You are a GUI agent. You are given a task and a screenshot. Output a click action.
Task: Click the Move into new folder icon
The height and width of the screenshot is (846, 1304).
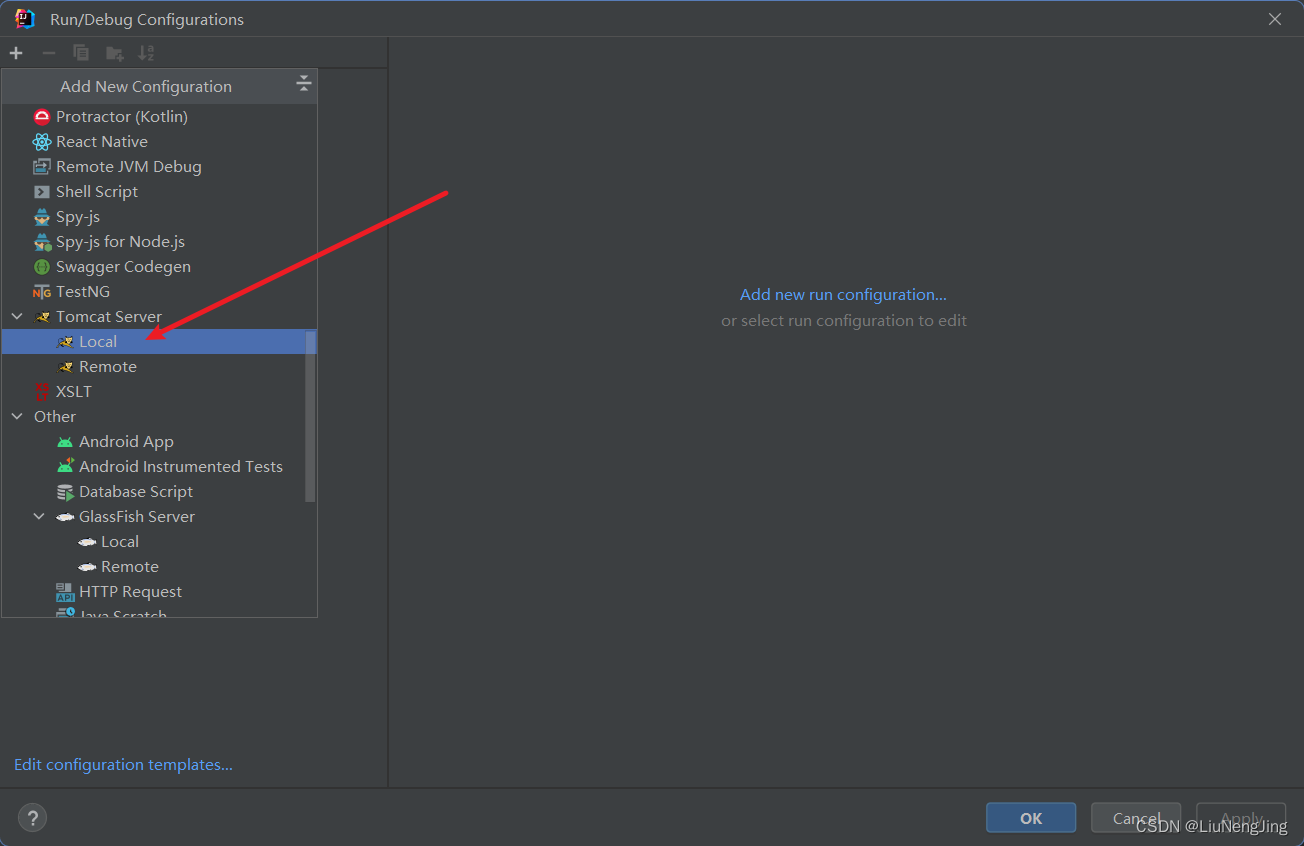(115, 53)
